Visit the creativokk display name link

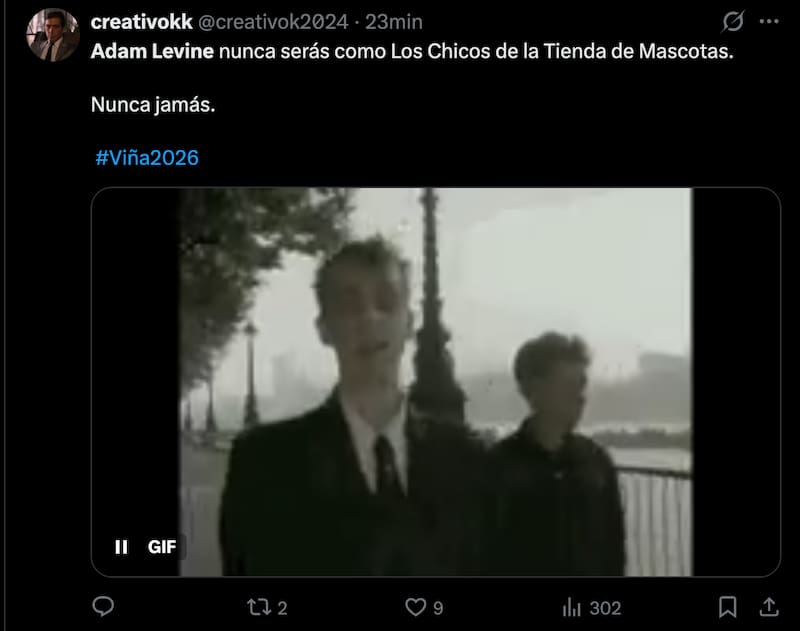click(141, 22)
